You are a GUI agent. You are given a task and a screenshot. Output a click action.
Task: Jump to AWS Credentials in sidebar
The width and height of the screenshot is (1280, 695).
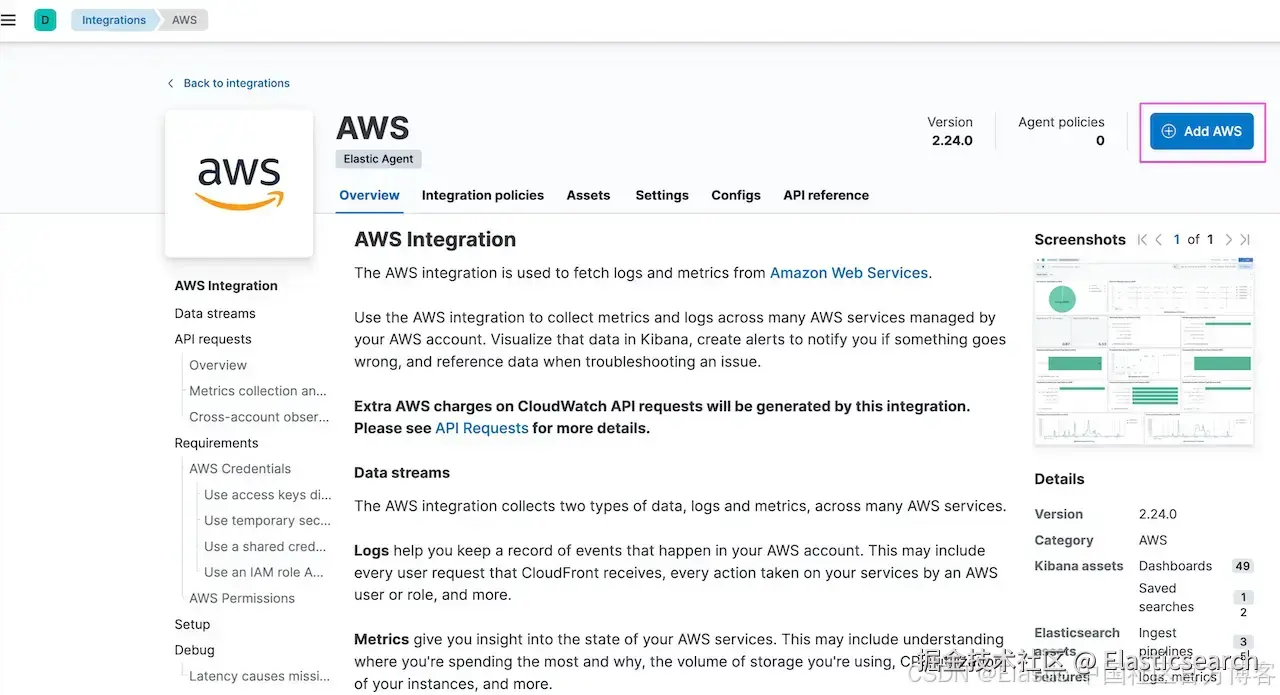(x=240, y=468)
